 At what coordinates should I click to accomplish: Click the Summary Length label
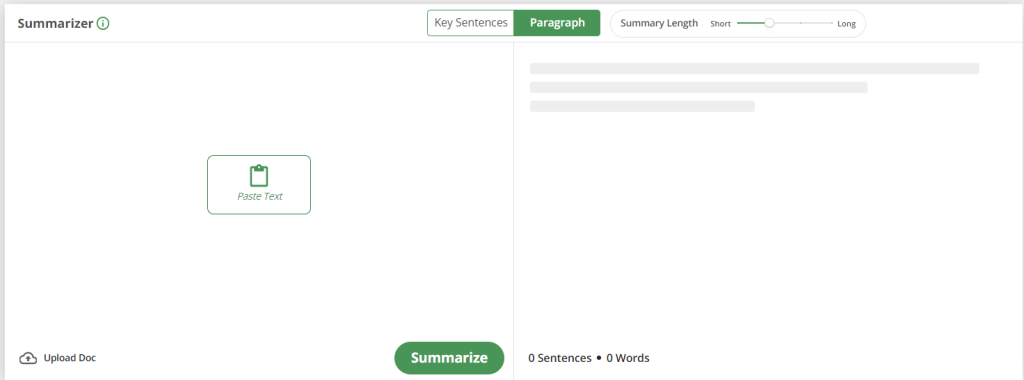point(659,24)
